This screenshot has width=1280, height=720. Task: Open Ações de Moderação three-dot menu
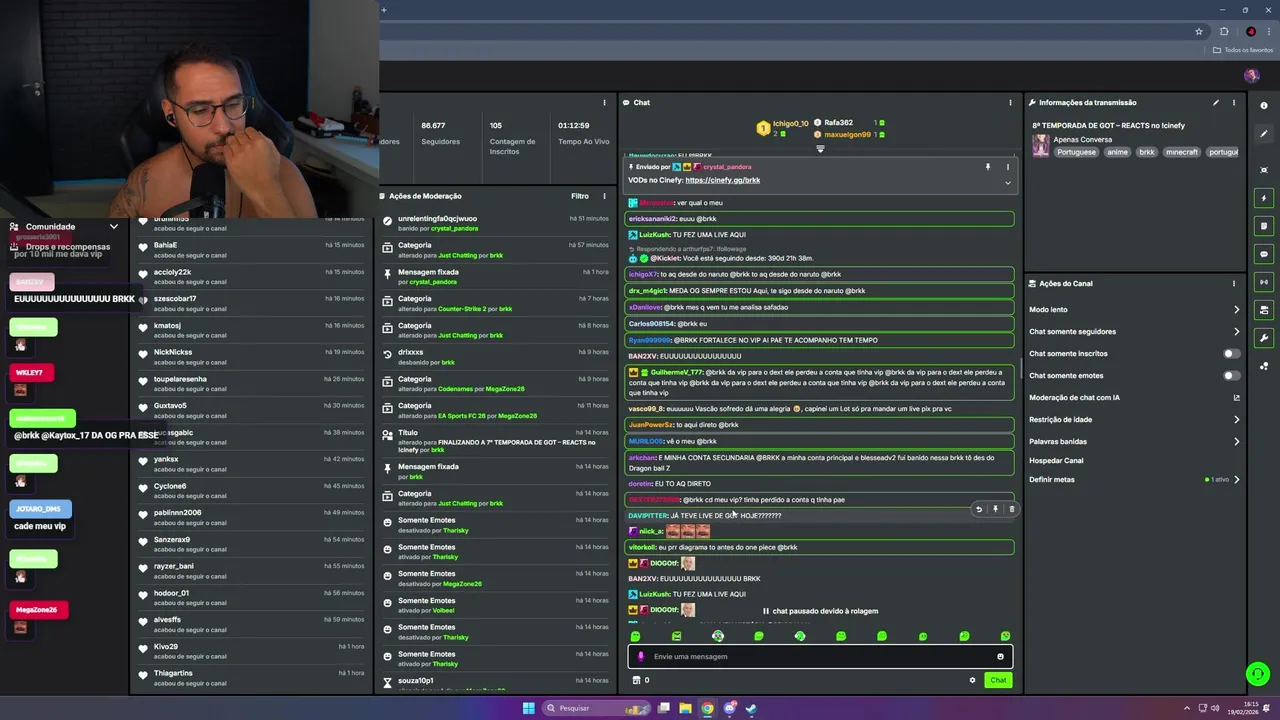click(x=604, y=196)
